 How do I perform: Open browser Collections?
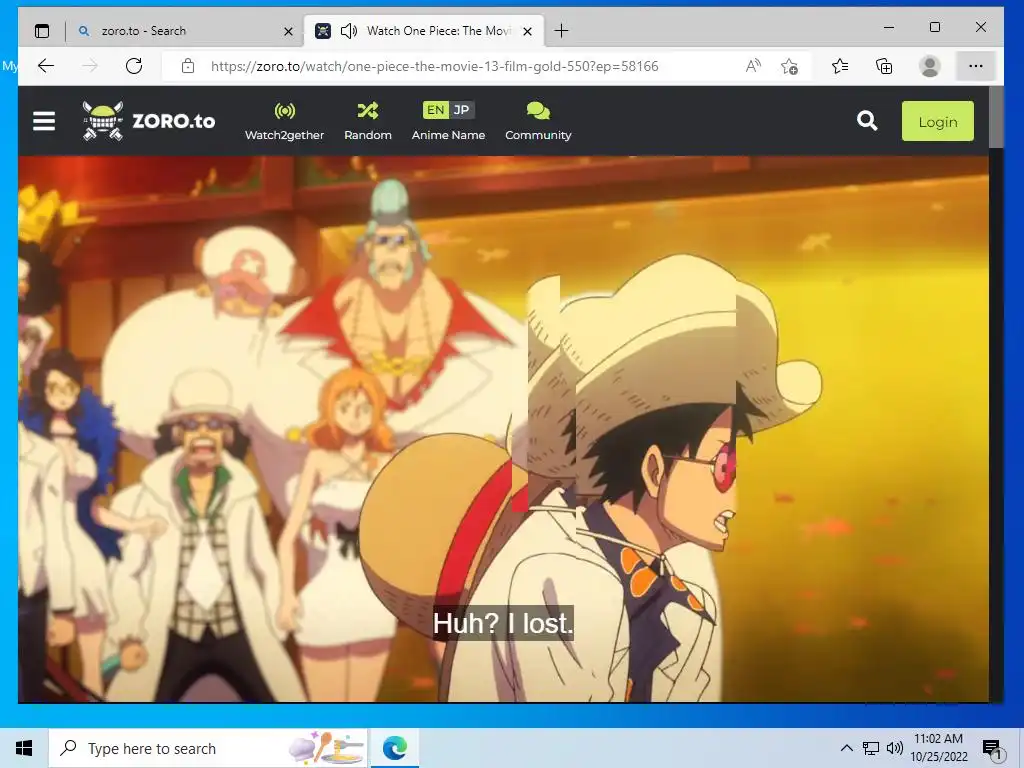click(x=884, y=66)
